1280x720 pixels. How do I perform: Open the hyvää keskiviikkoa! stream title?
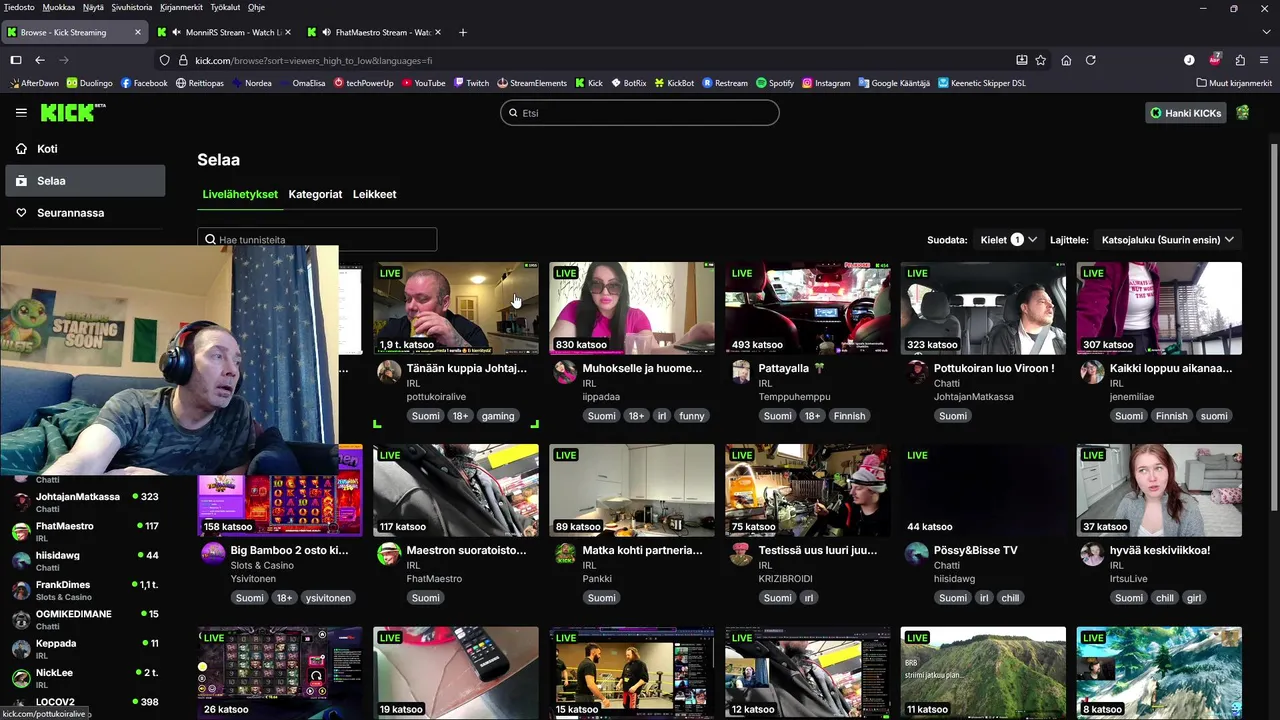[1159, 550]
